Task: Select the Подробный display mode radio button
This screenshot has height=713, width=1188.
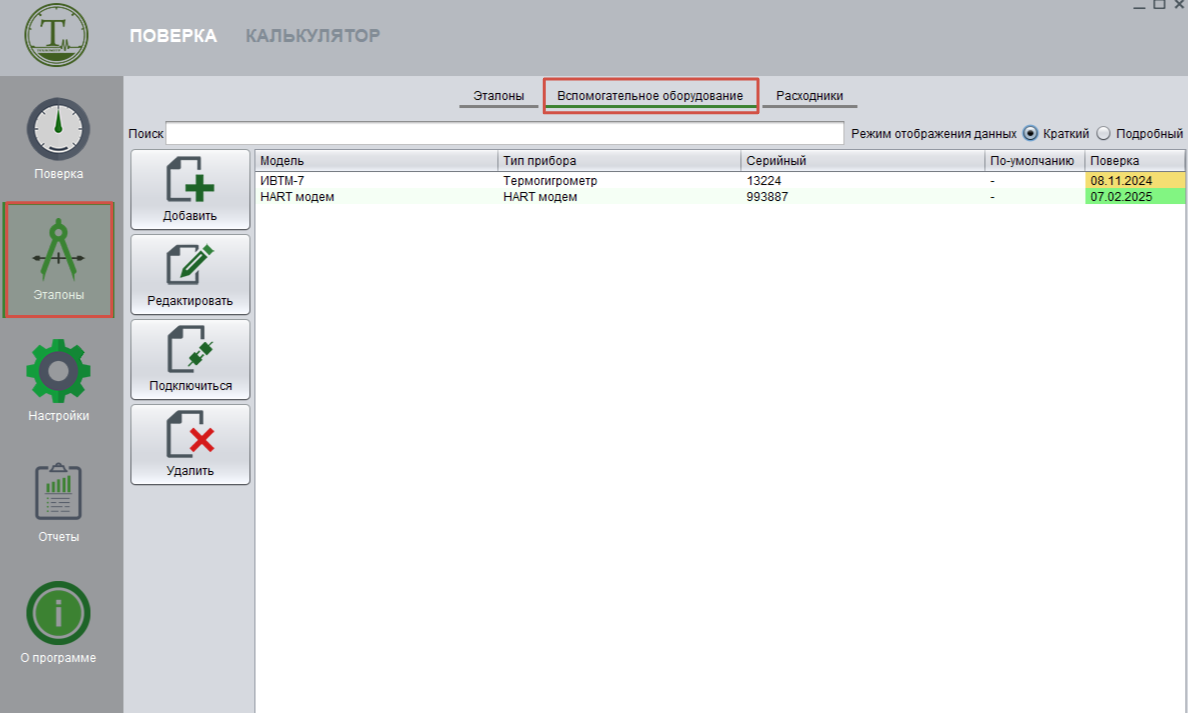Action: coord(1104,134)
